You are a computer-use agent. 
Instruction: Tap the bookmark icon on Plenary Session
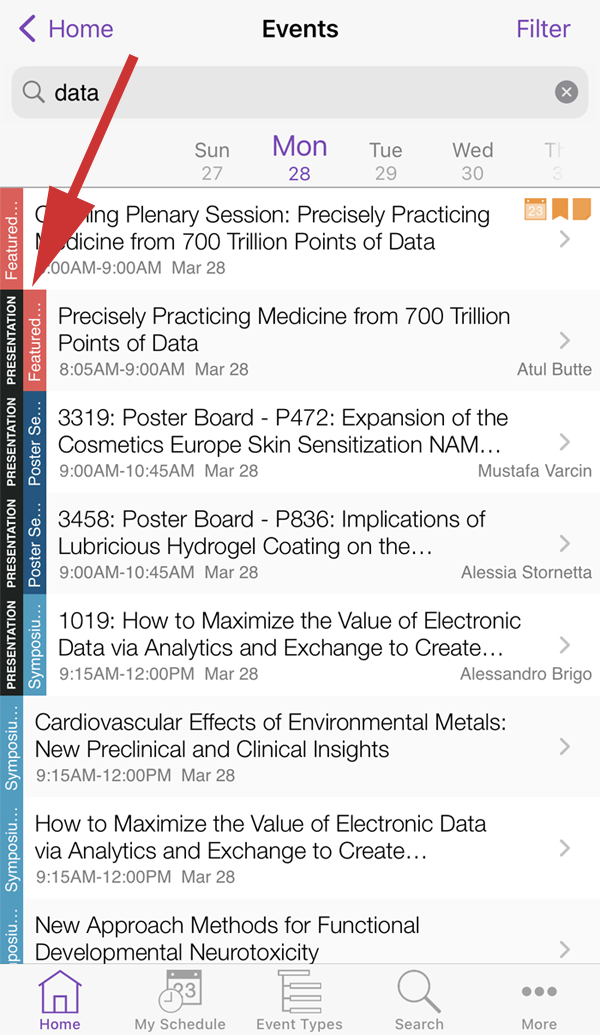tap(560, 209)
